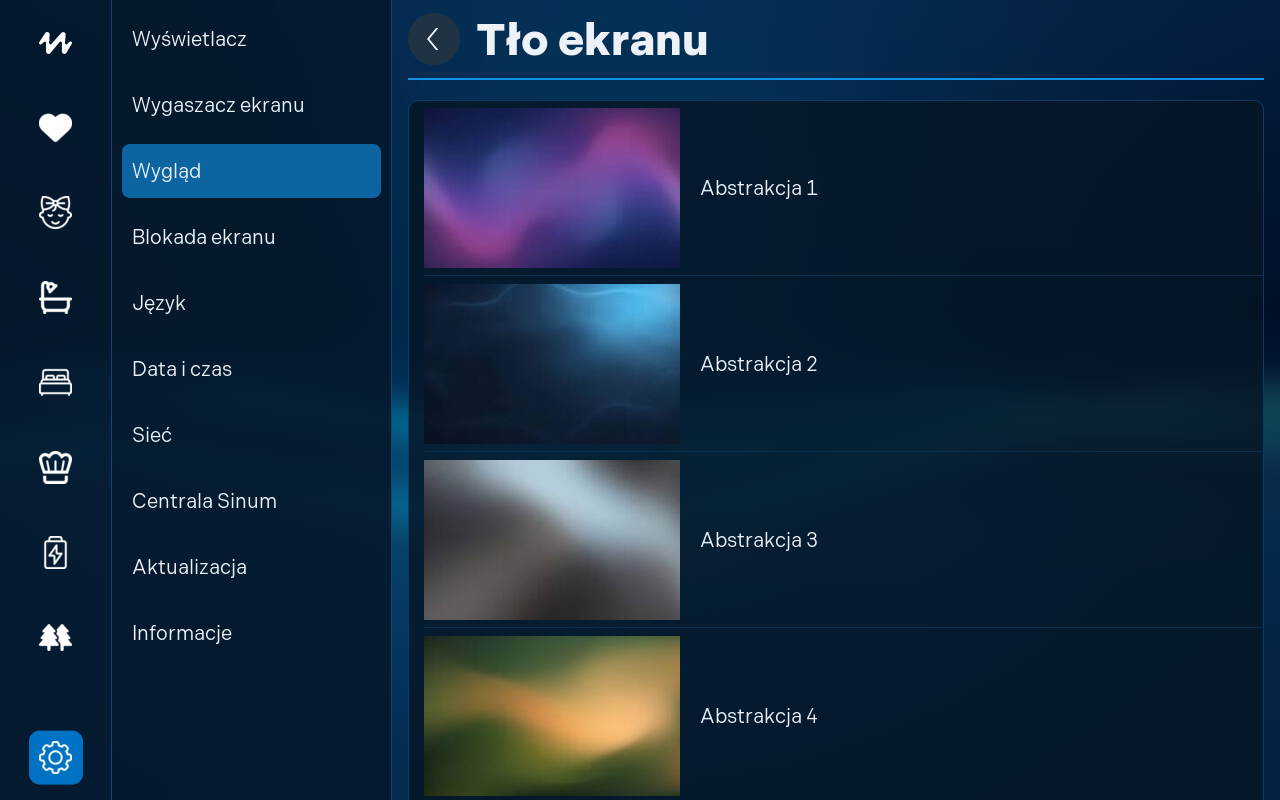Click the Abstrakcja 1 label

point(759,188)
